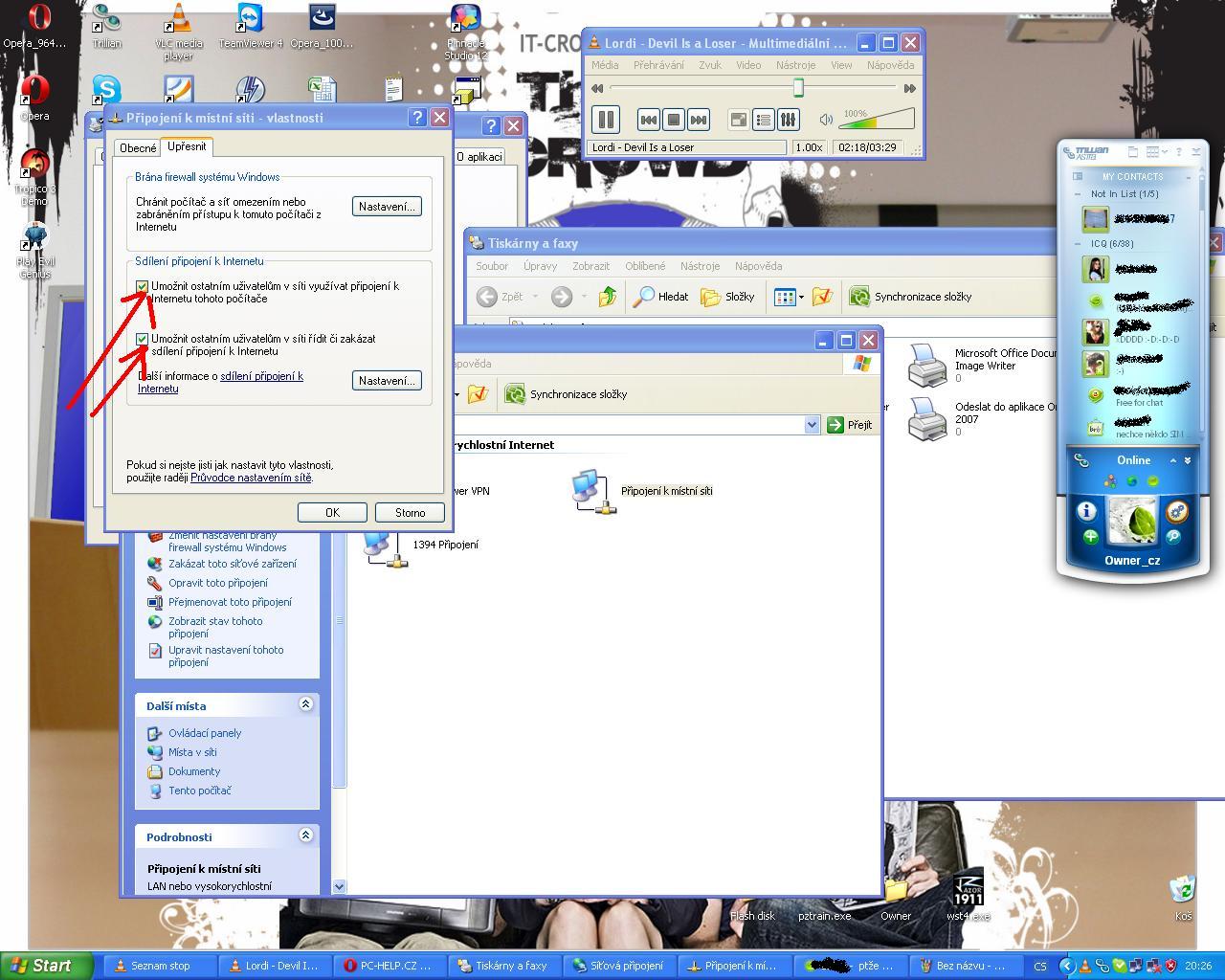Skip to next track in VLC

coord(699,120)
